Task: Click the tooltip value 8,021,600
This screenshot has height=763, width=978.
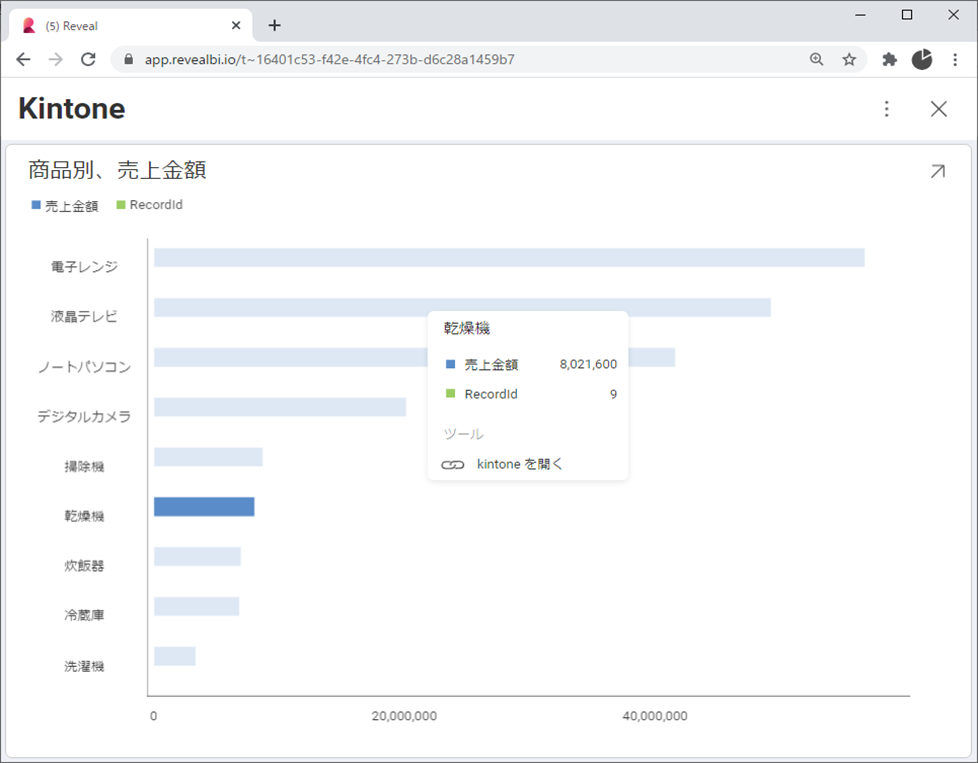Action: (x=588, y=364)
